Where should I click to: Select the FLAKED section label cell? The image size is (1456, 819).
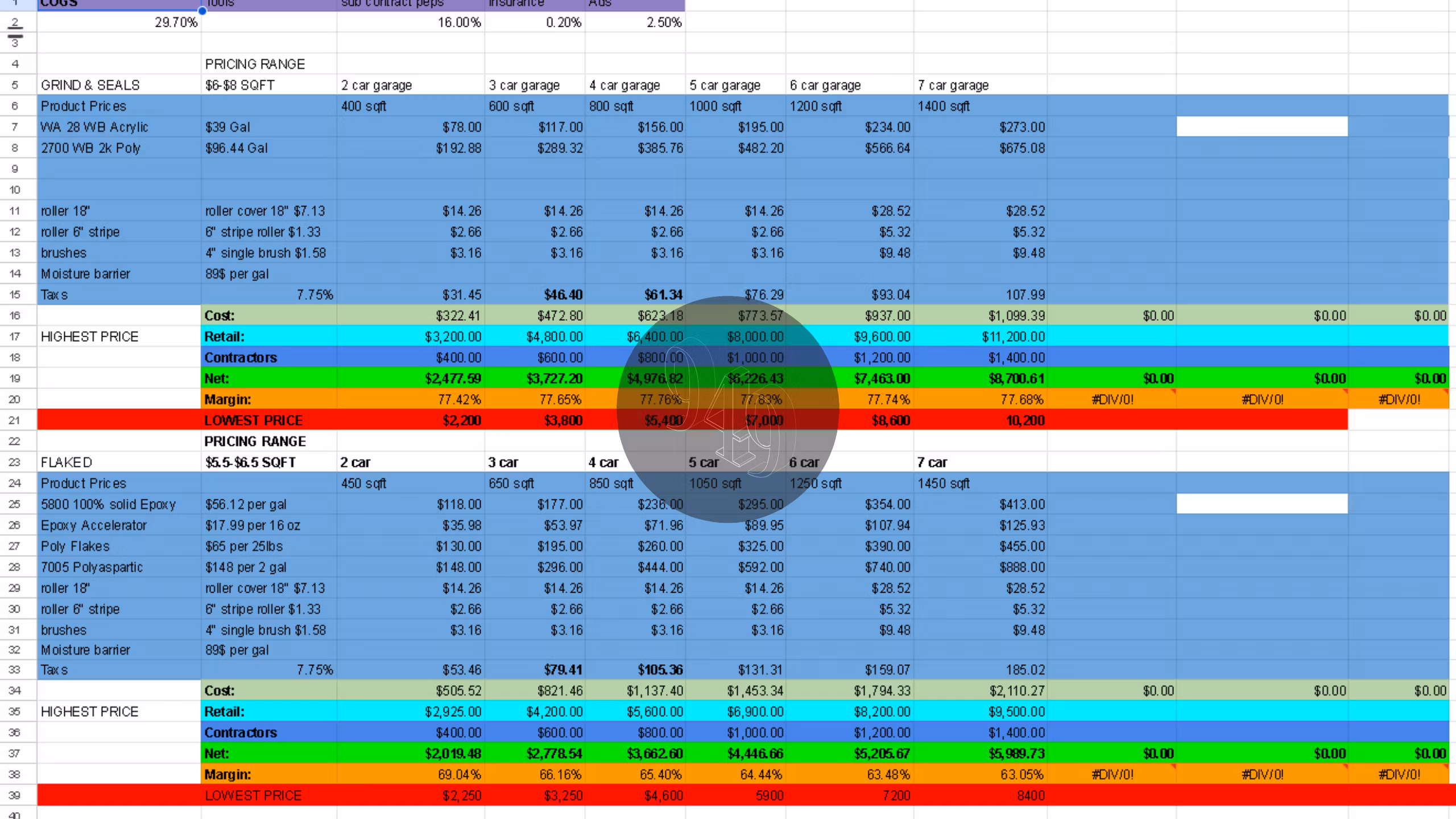pos(119,462)
